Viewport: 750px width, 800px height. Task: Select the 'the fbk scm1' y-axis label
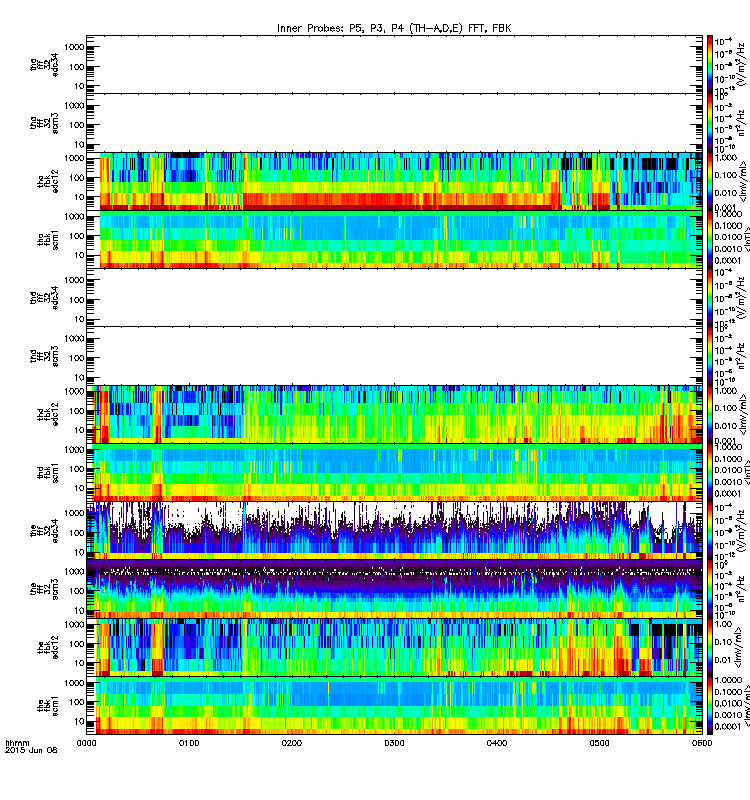(x=48, y=706)
